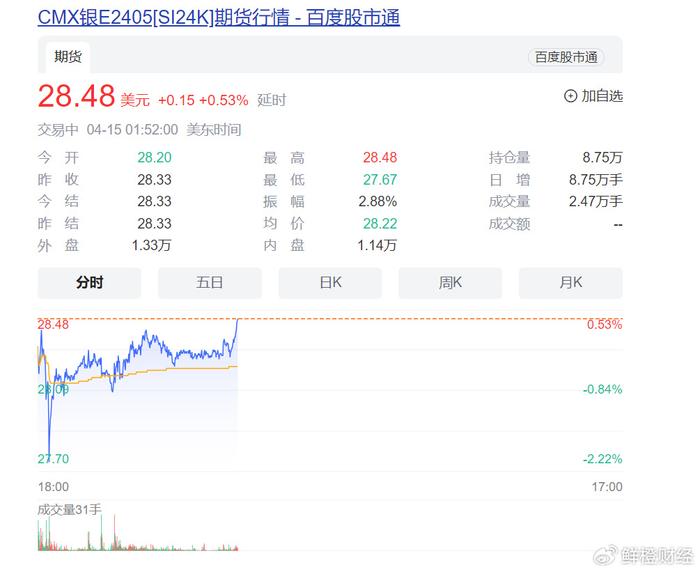
Task: Click the 美东时间 label
Action: 214,130
